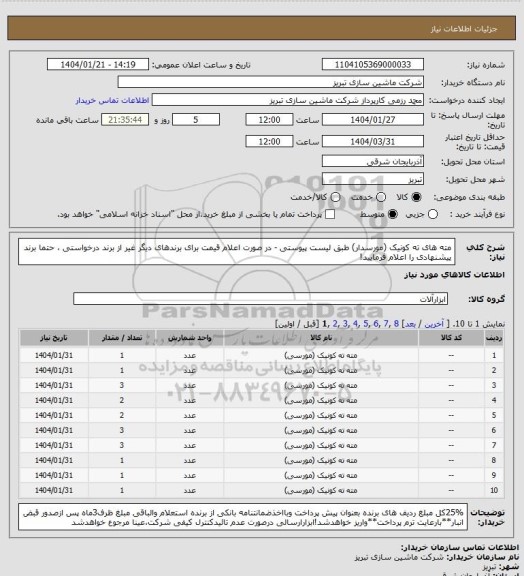Click the date cell in row 9
The image size is (524, 576).
(x=54, y=475)
